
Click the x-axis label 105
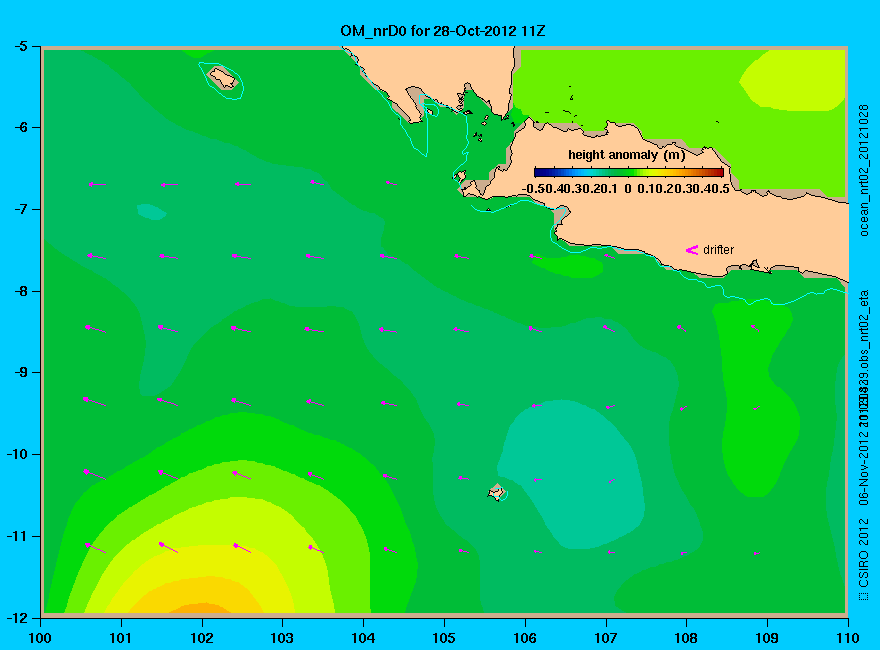click(444, 638)
